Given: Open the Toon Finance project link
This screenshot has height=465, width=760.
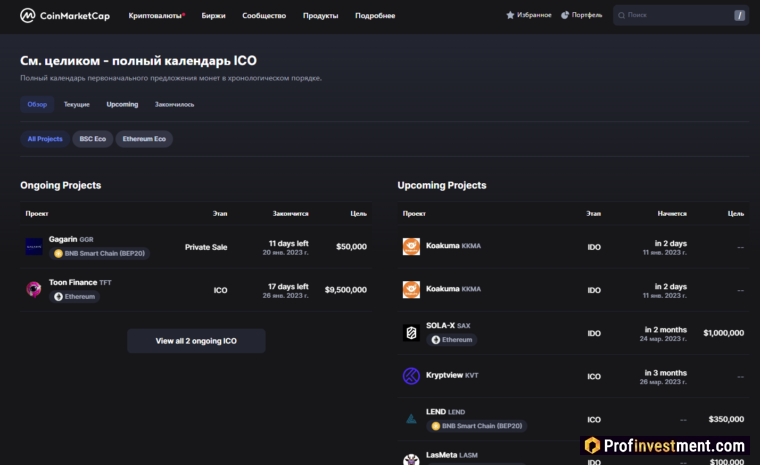Looking at the screenshot, I should click(73, 282).
